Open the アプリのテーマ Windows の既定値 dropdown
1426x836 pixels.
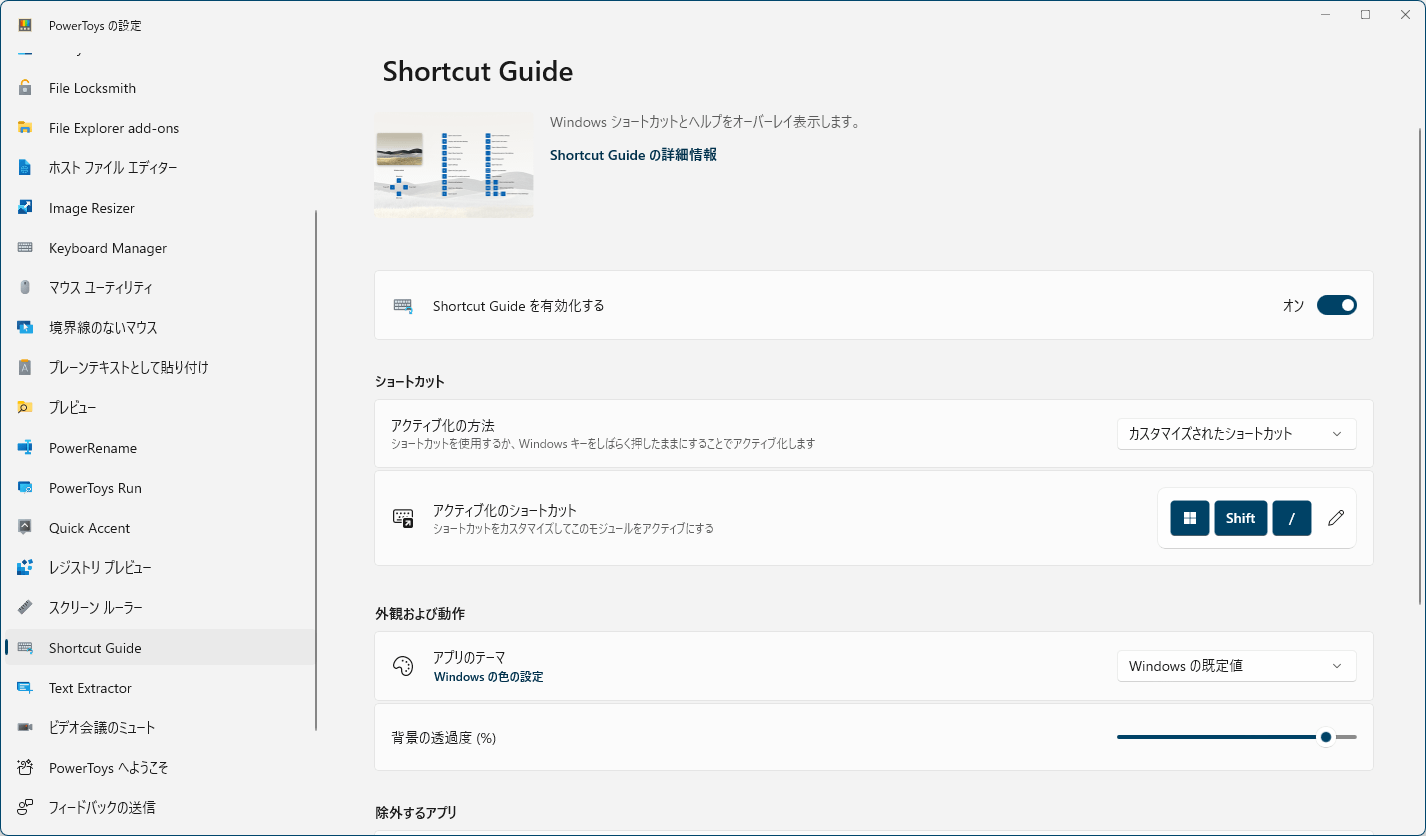(x=1236, y=666)
